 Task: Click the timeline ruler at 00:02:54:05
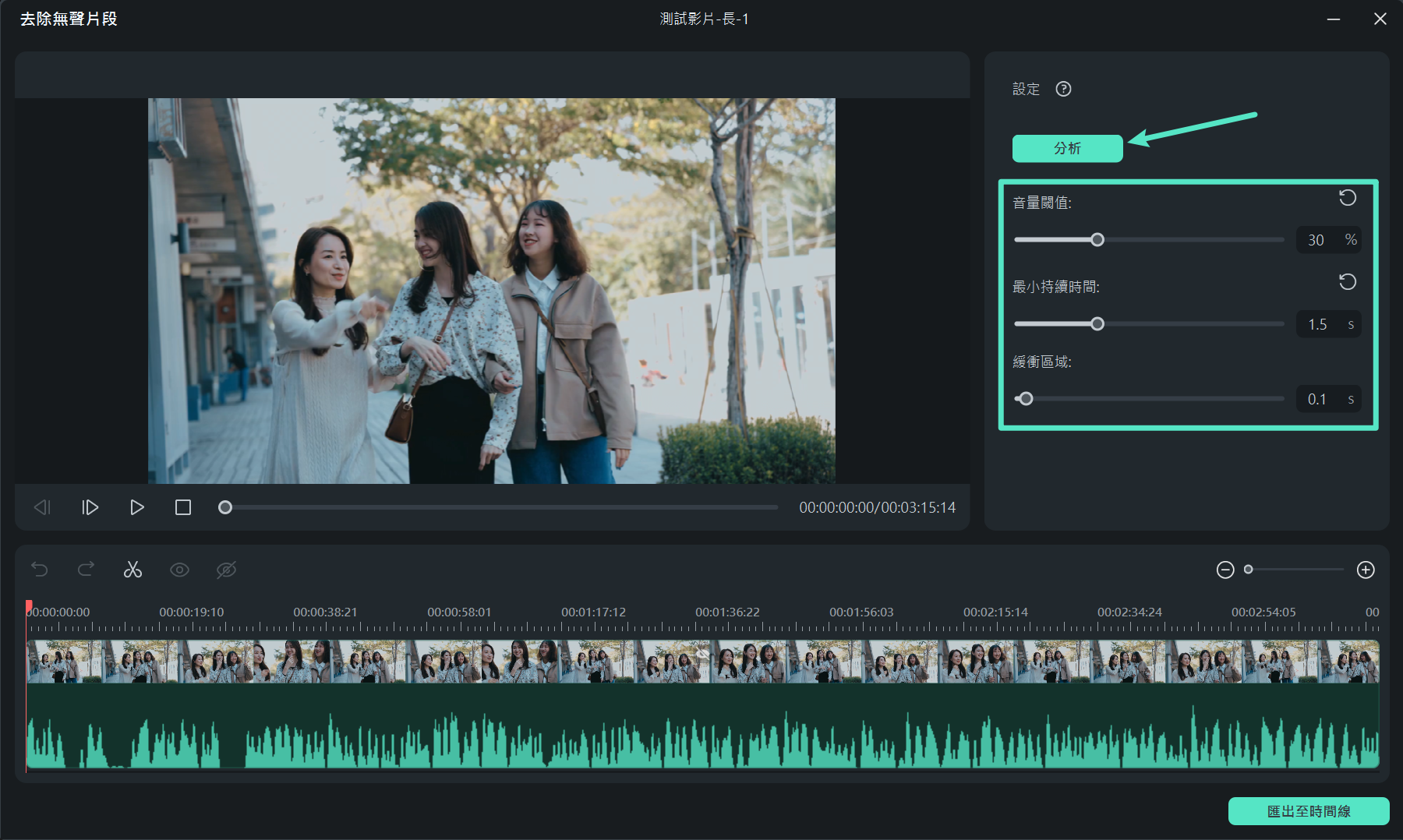point(1263,612)
